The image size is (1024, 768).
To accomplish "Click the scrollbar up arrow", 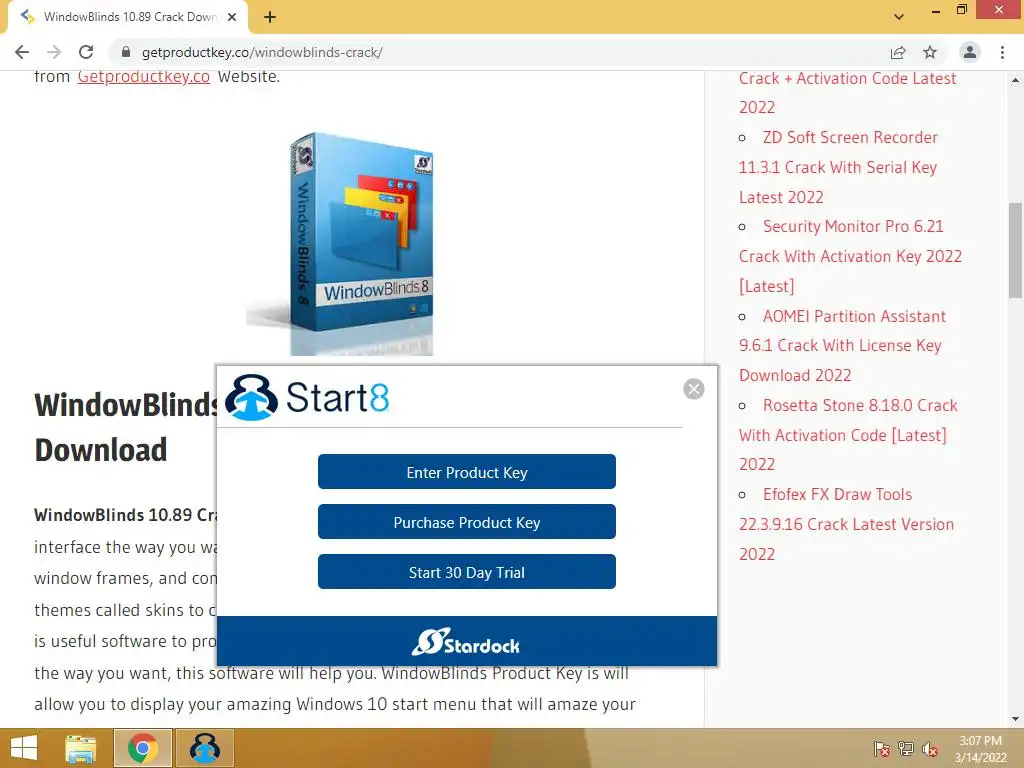I will coord(1016,80).
